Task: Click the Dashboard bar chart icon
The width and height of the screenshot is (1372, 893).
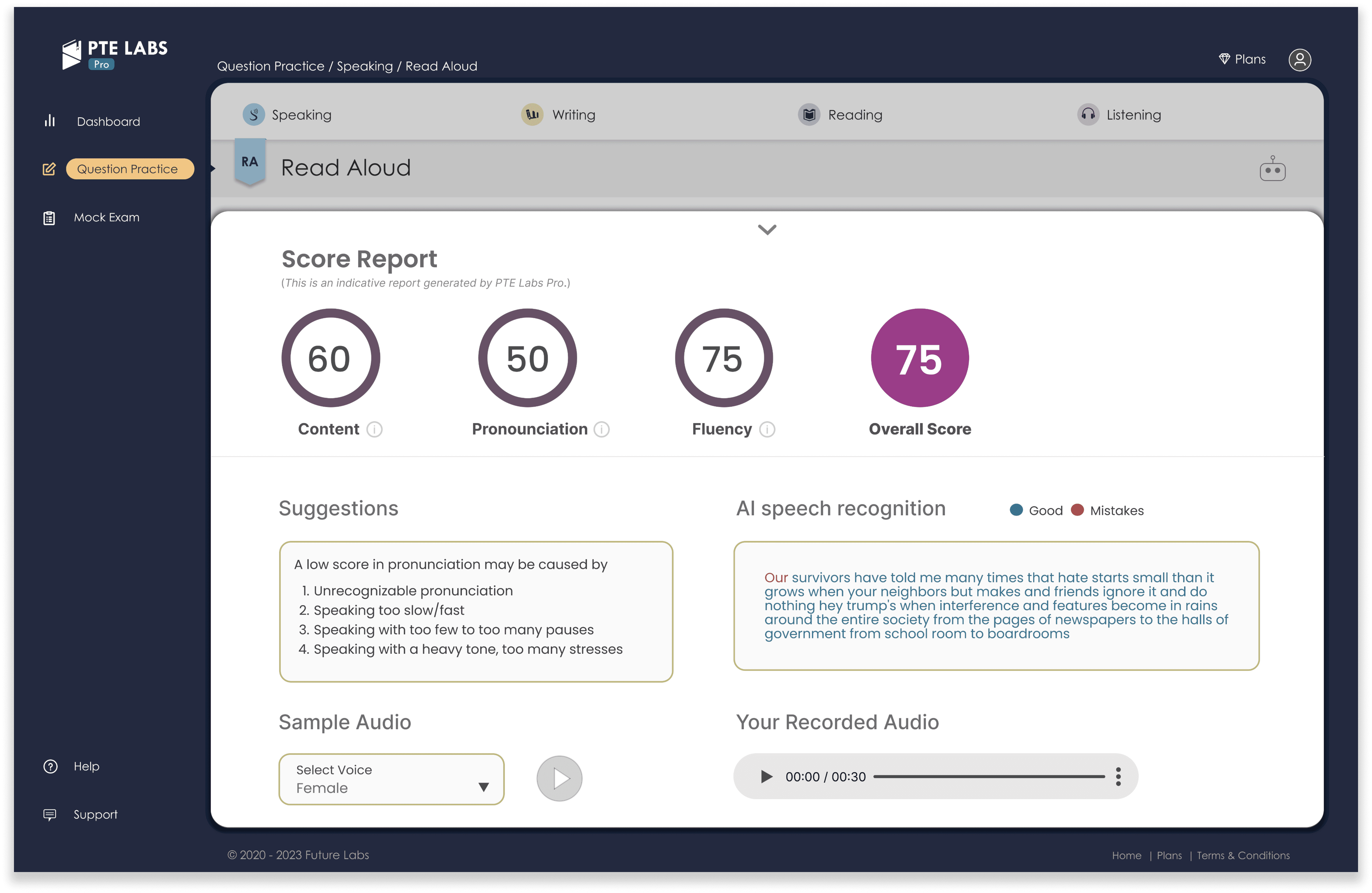Action: [50, 121]
